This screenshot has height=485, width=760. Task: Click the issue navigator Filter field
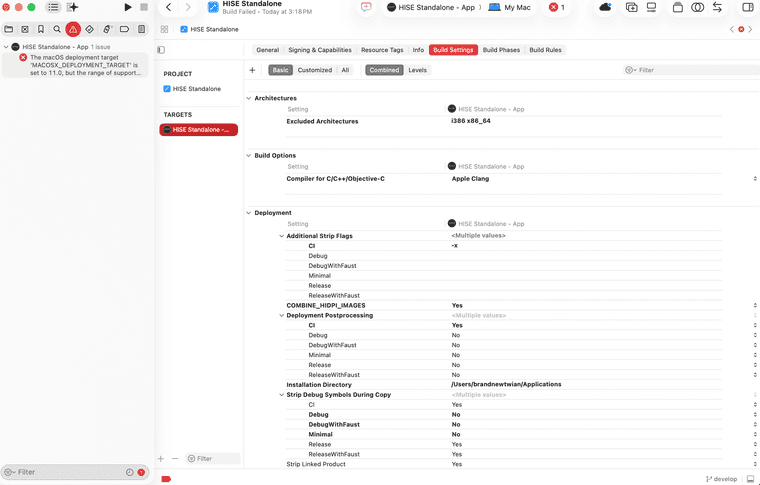point(75,472)
